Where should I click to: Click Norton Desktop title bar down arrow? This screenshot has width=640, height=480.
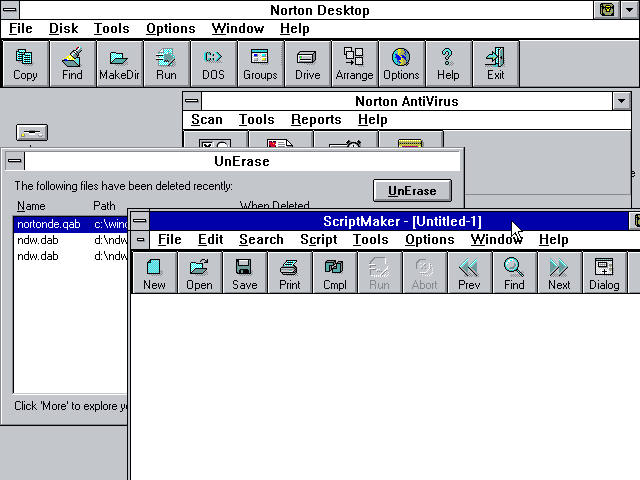629,10
